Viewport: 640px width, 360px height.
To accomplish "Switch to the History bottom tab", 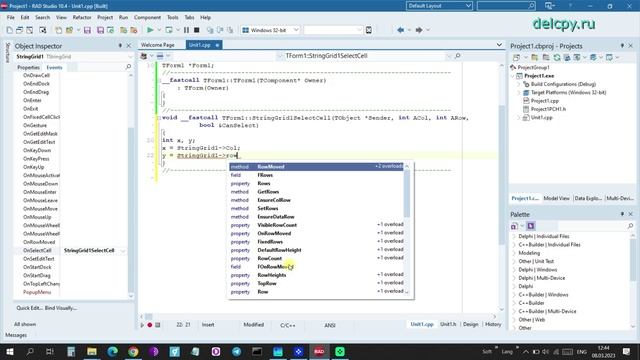I will point(493,324).
